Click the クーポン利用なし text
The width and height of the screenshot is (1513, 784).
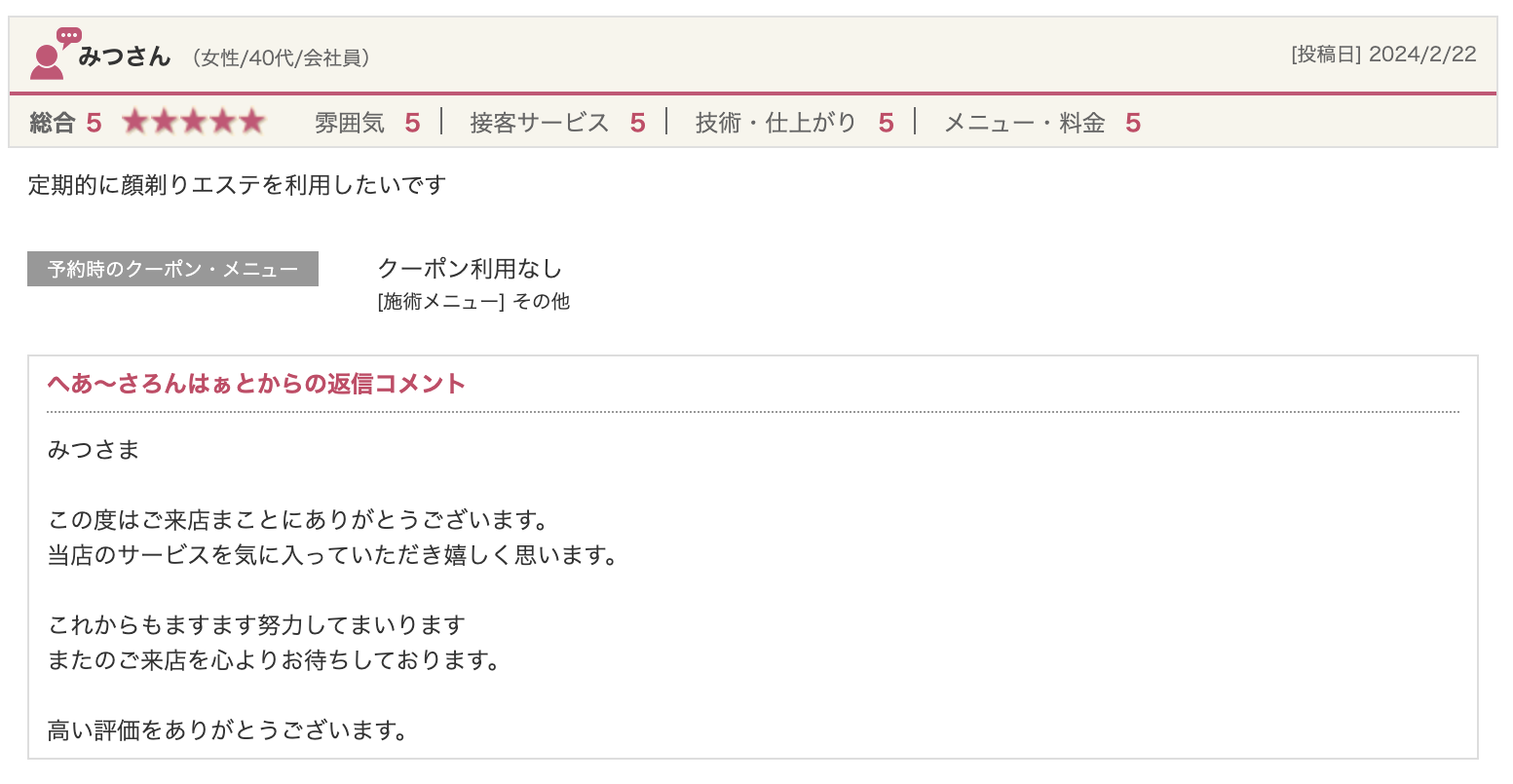470,269
